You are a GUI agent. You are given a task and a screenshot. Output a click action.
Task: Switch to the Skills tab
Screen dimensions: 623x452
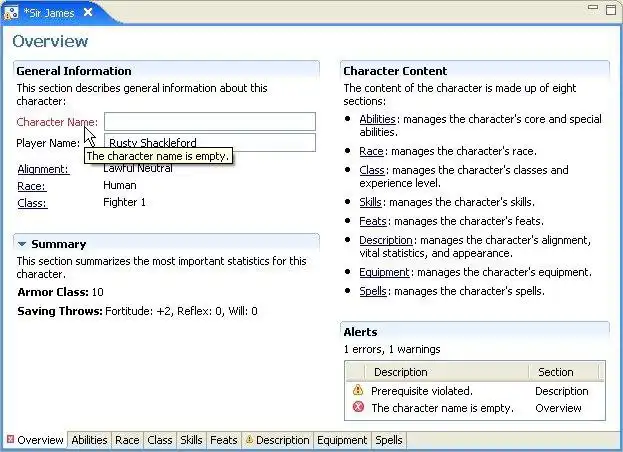point(191,440)
